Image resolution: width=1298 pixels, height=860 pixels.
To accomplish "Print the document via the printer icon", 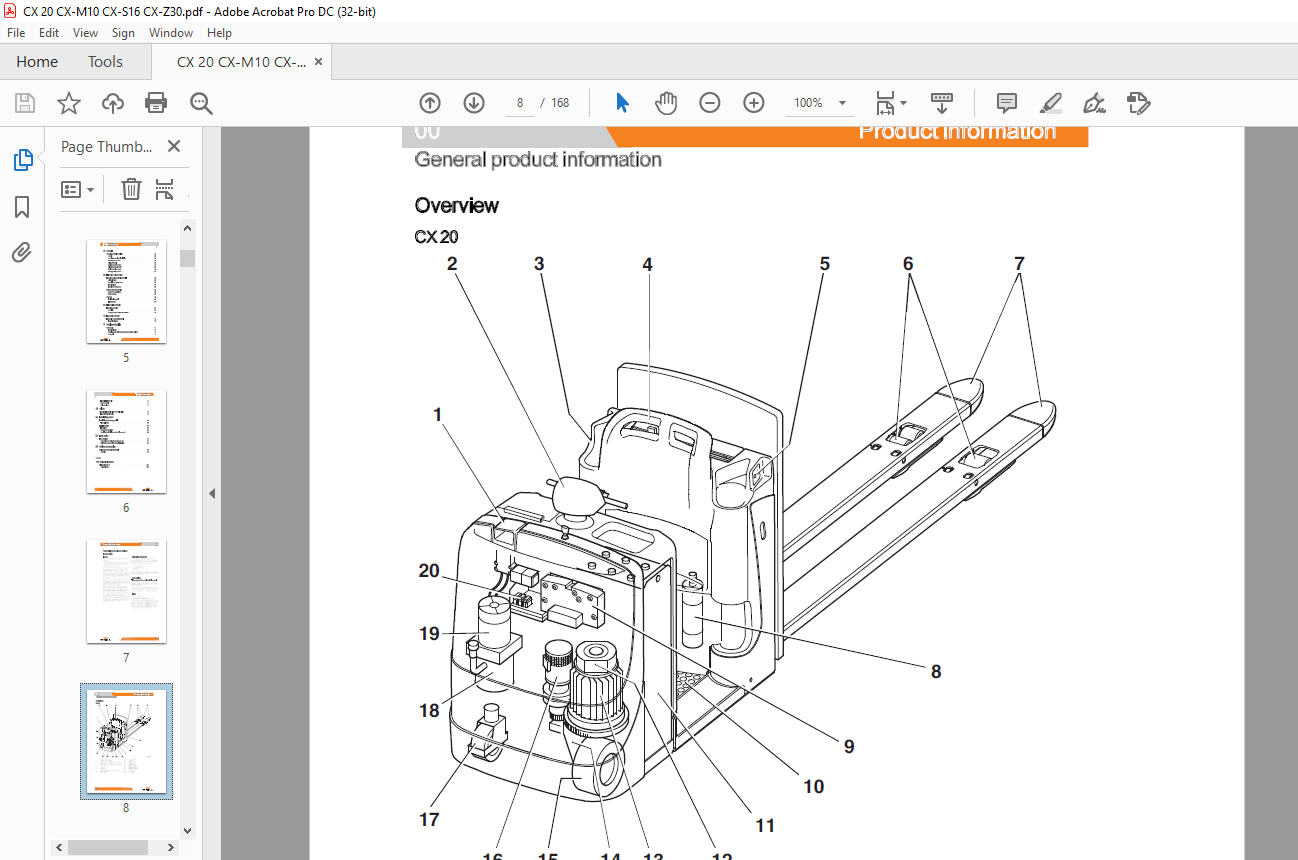I will [156, 103].
